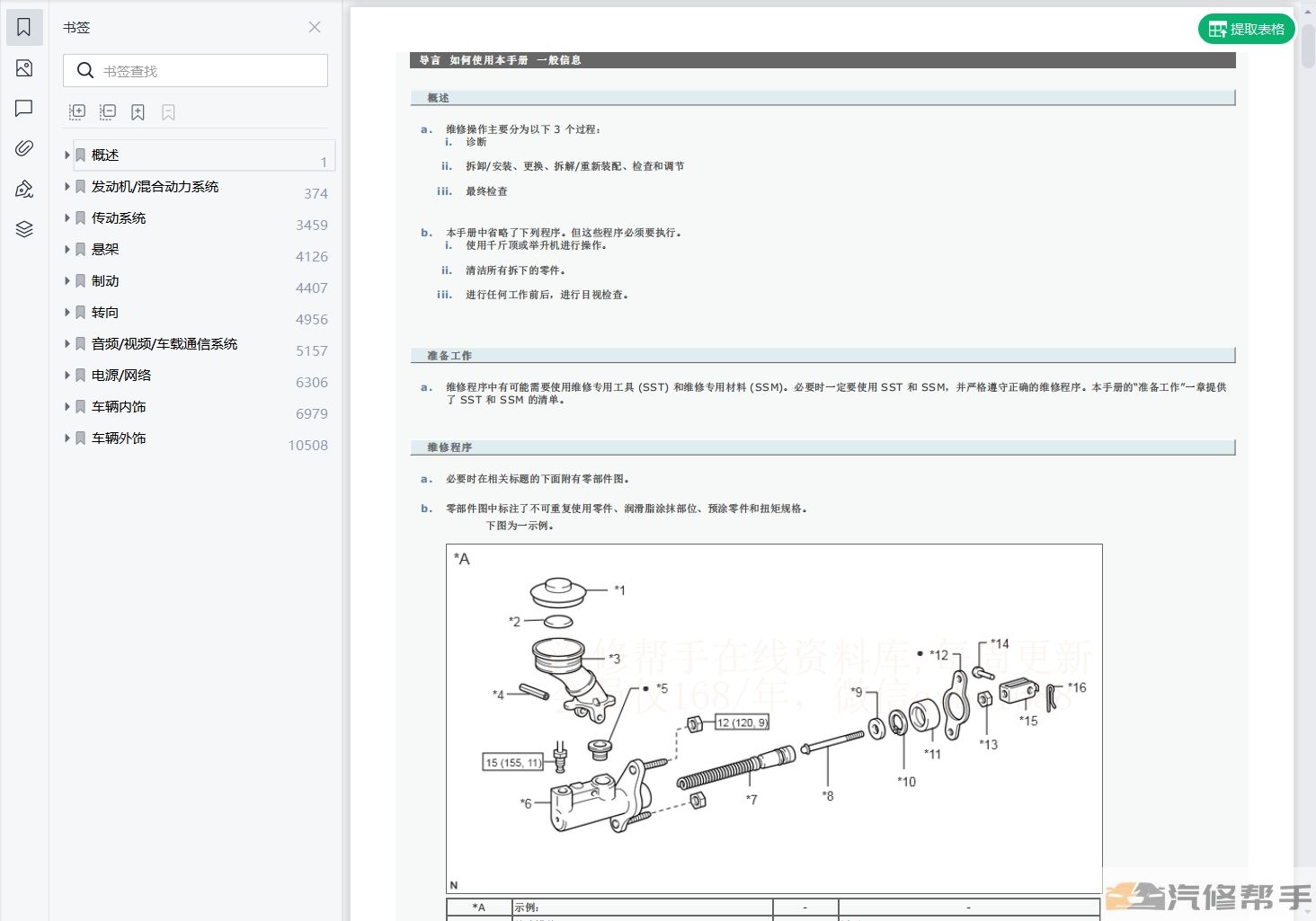Click the expand all bookmarks icon
Image resolution: width=1316 pixels, height=921 pixels.
pos(77,112)
